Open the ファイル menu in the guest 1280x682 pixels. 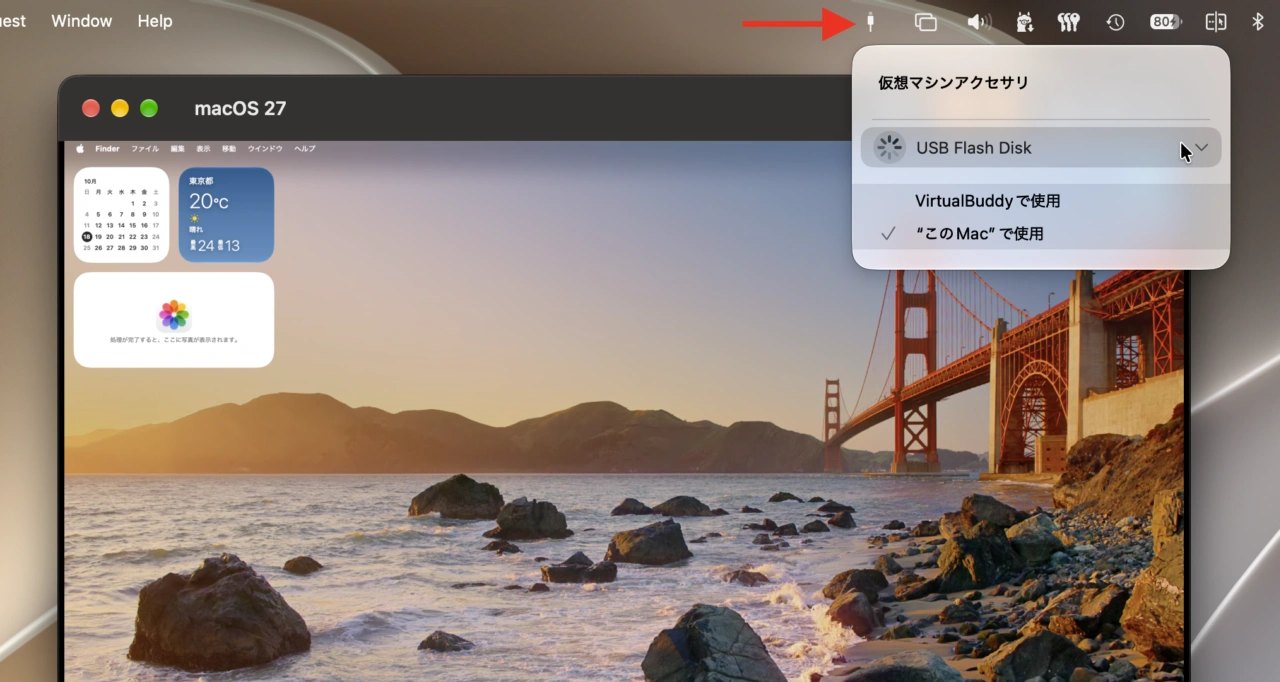tap(145, 149)
